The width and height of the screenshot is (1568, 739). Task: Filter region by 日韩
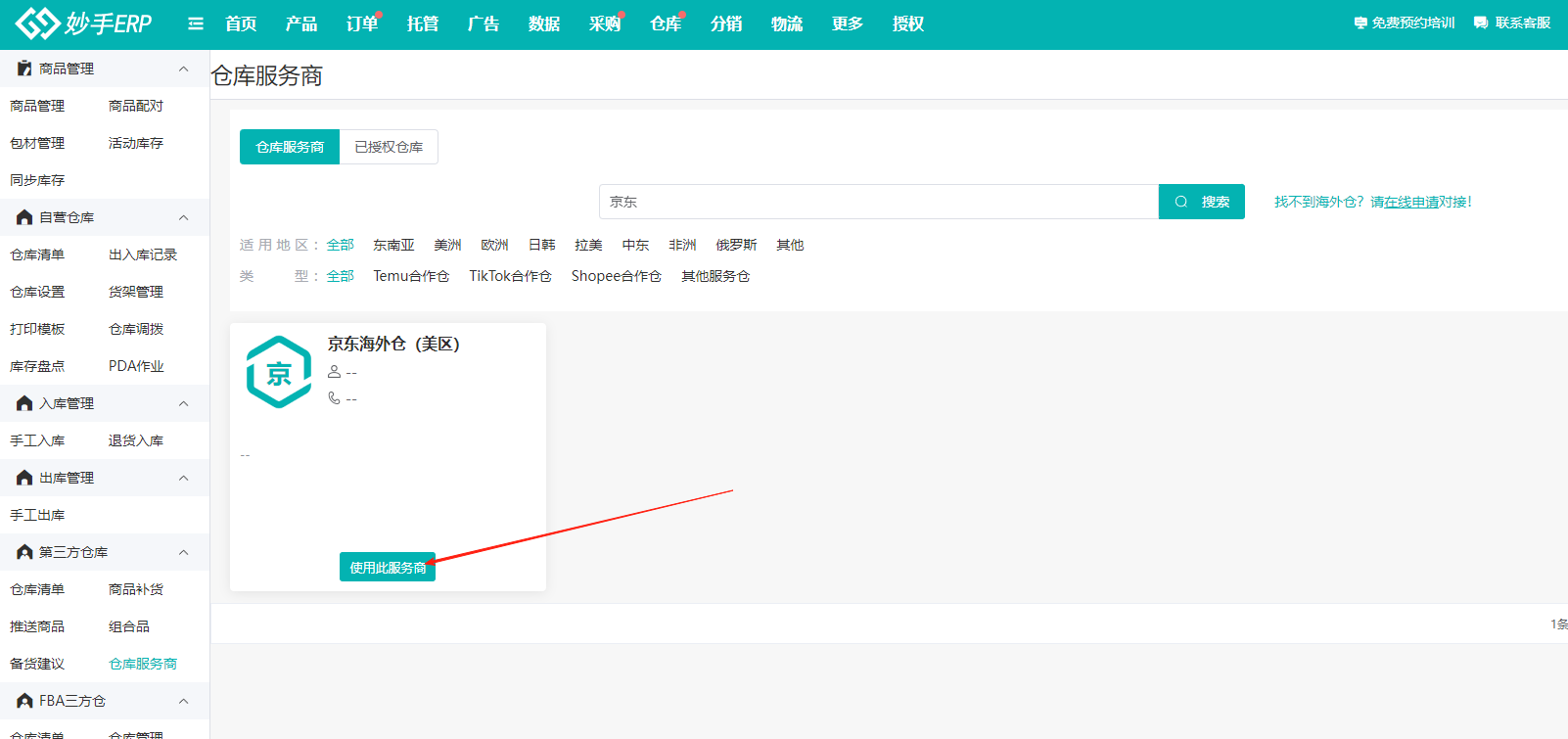coord(541,245)
